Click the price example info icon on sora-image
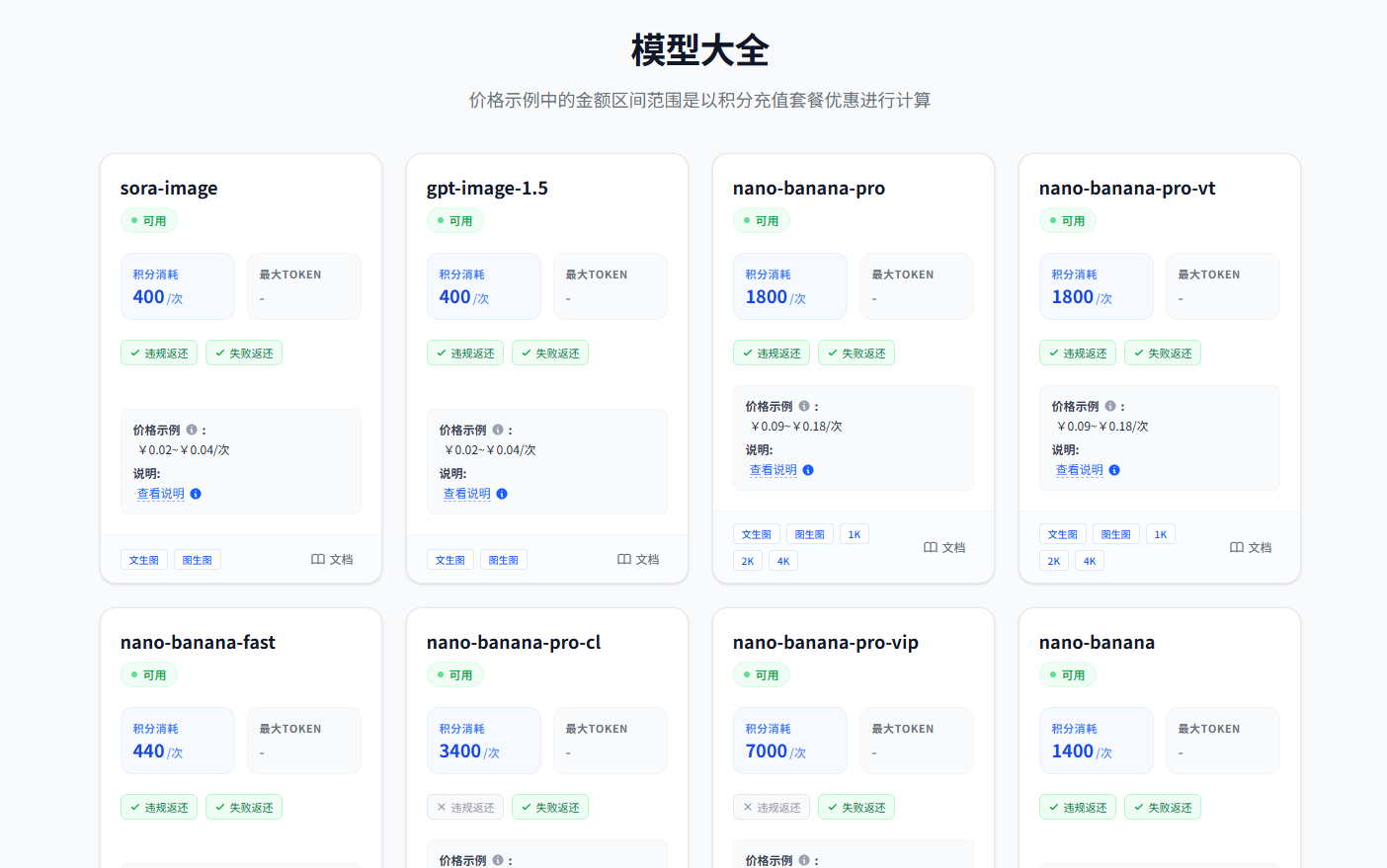Screen dimensions: 1387x868 click(x=192, y=430)
